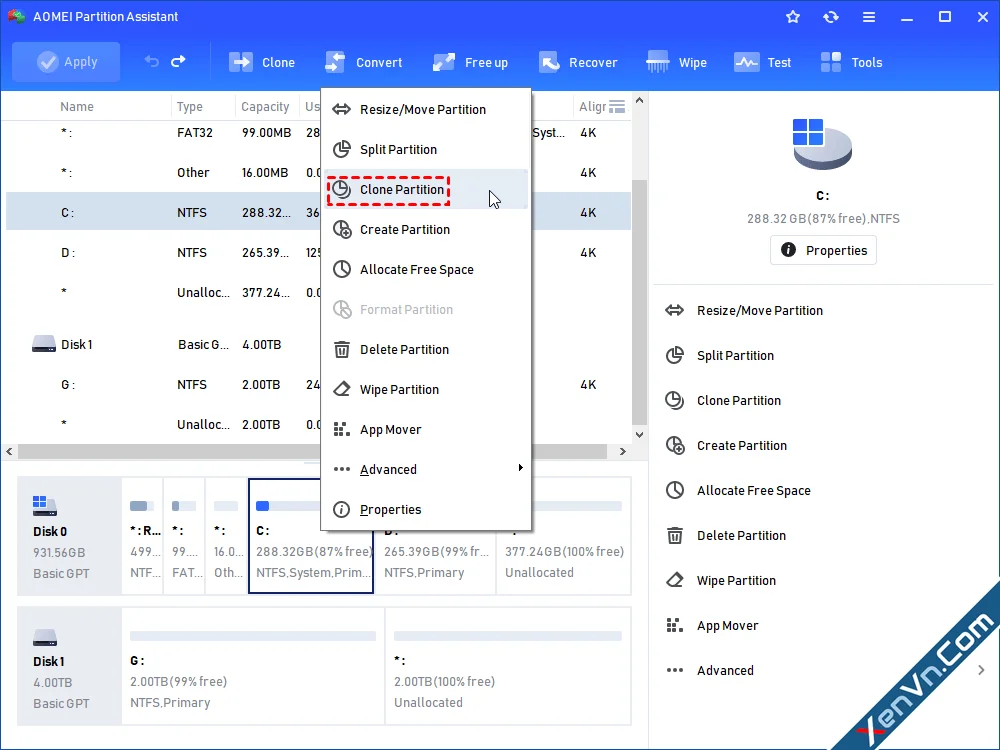
Task: Click Wipe Partition eraser icon in right panel
Action: tap(674, 580)
